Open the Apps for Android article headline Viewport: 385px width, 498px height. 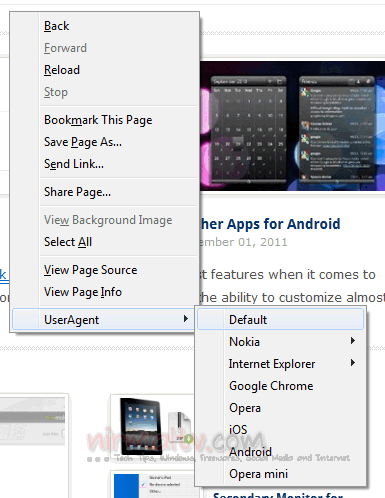270,224
